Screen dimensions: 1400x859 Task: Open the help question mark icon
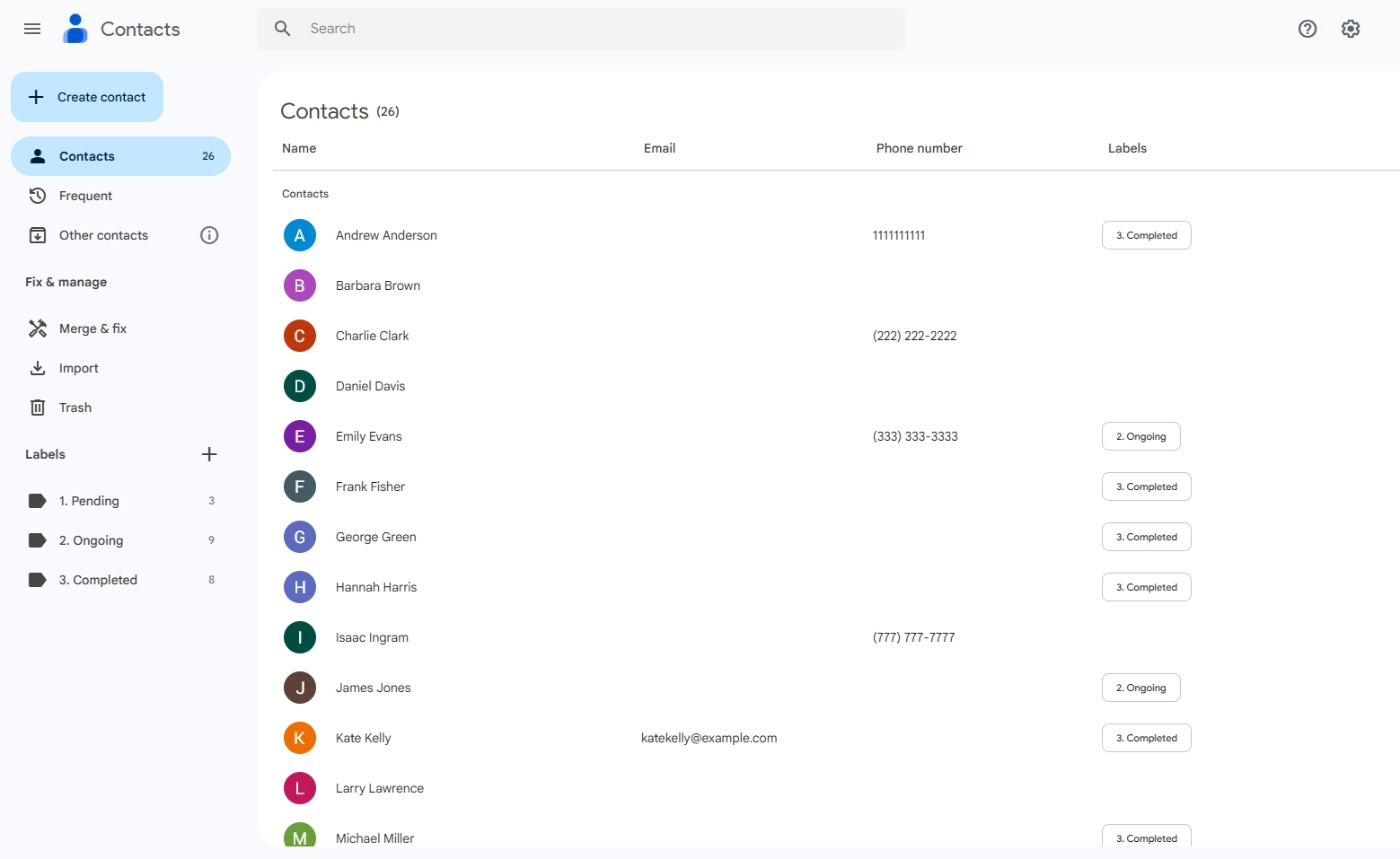[x=1308, y=29]
